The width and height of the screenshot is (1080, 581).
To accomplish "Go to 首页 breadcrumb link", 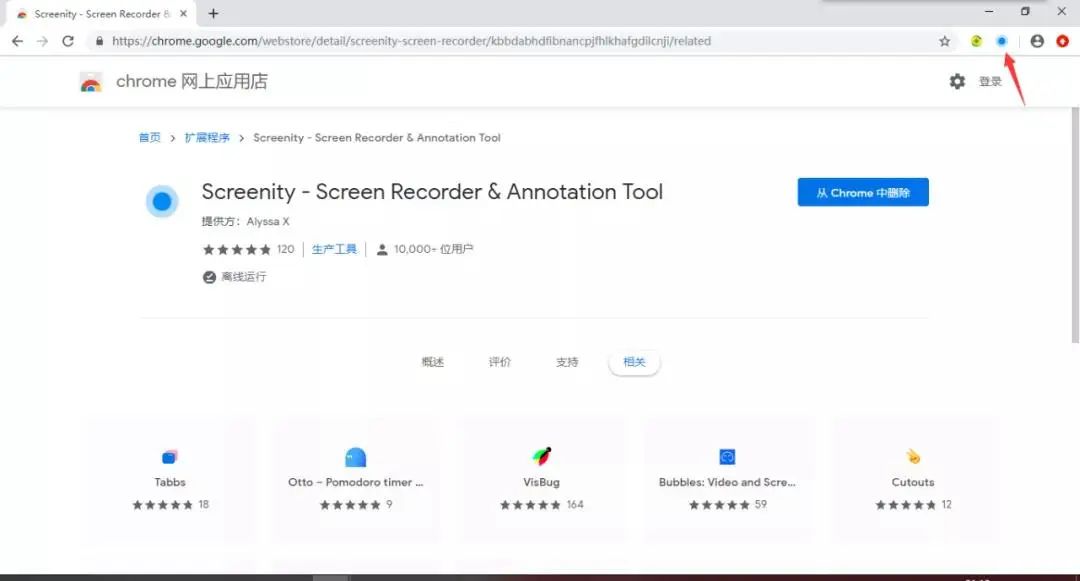I will 149,138.
